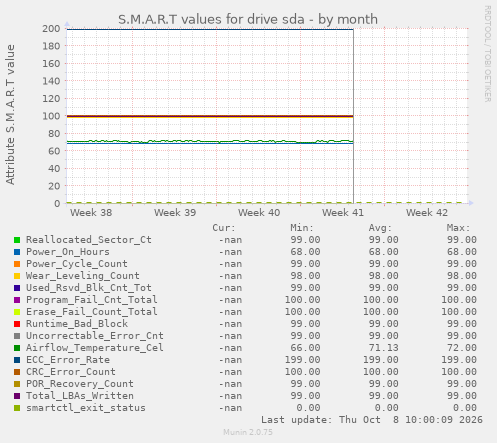Select the Wear_Leveling_Count legend label

(83, 276)
